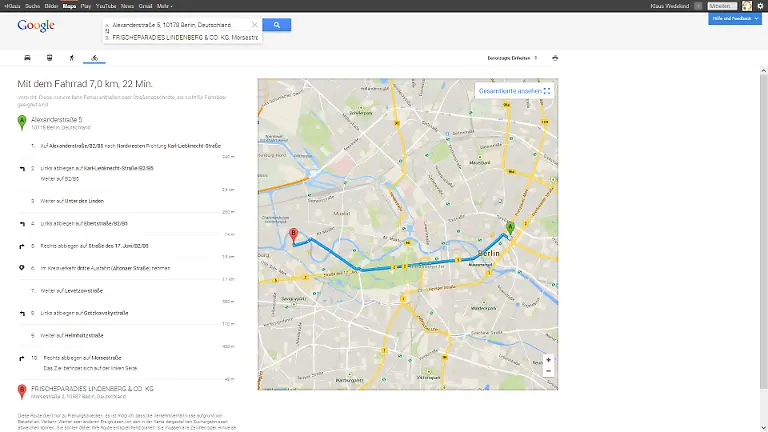
Task: Click red destination marker B on map
Action: coord(293,234)
